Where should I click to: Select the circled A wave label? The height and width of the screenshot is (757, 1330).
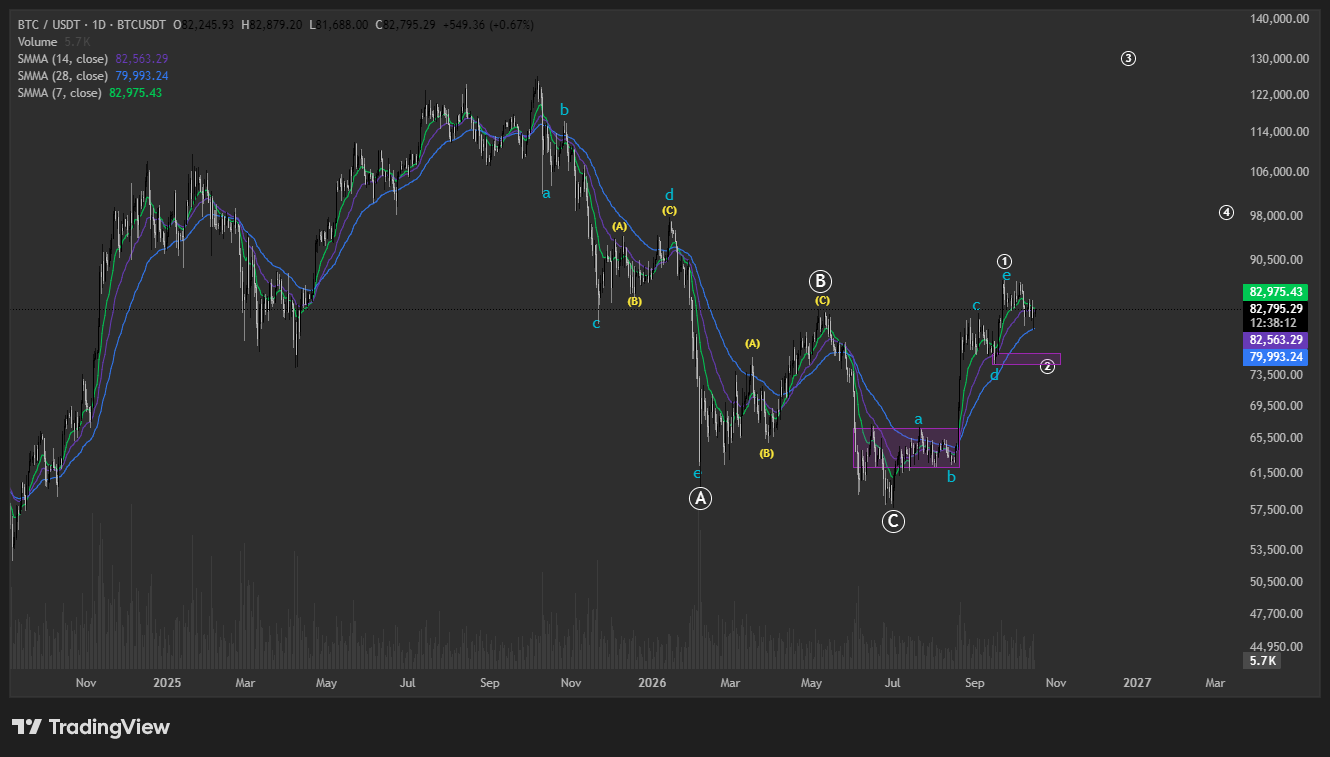(x=701, y=498)
